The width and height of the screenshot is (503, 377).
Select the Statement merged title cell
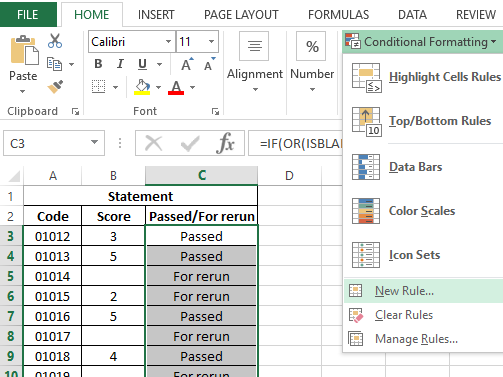click(x=140, y=196)
